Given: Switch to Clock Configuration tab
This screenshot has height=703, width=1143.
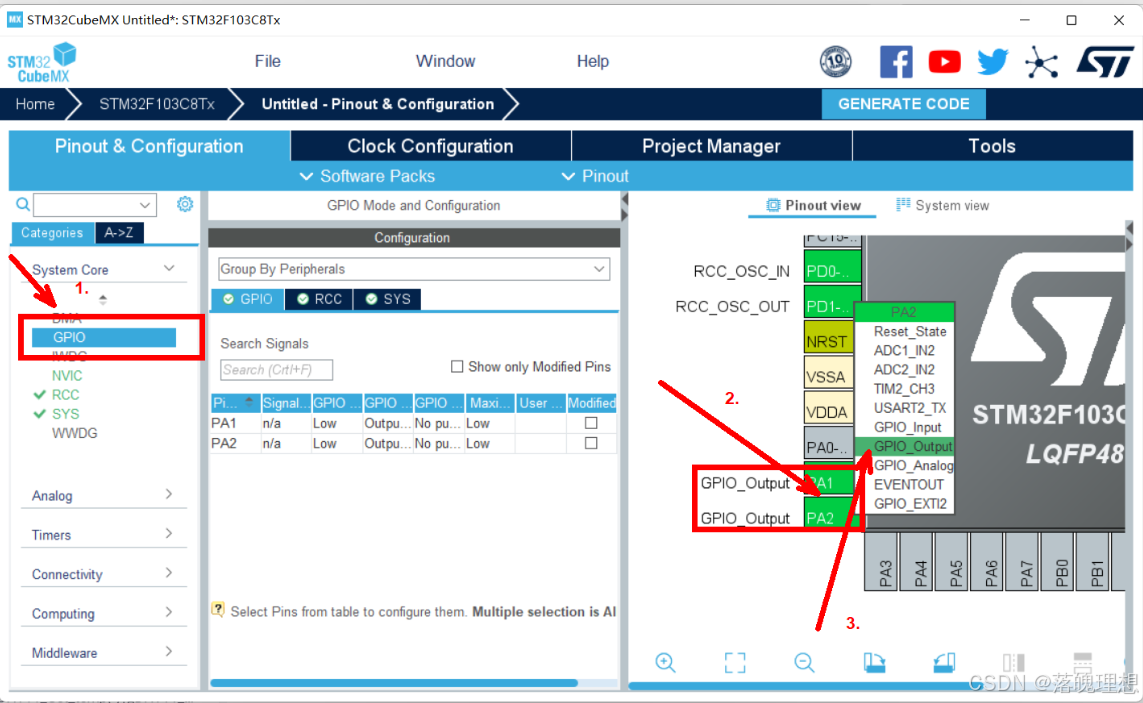Looking at the screenshot, I should [x=430, y=146].
